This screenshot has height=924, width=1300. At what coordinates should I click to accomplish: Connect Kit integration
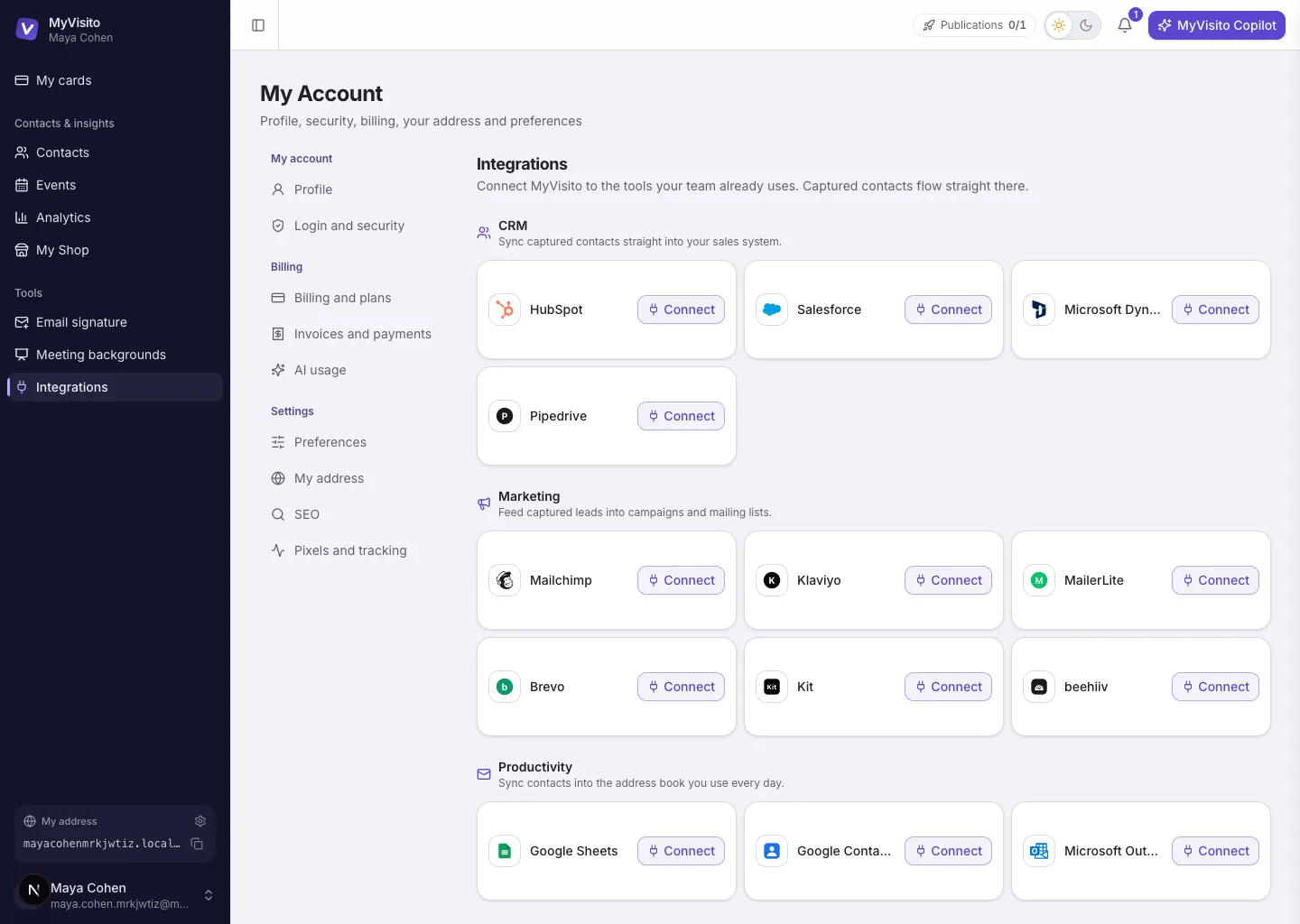(948, 687)
